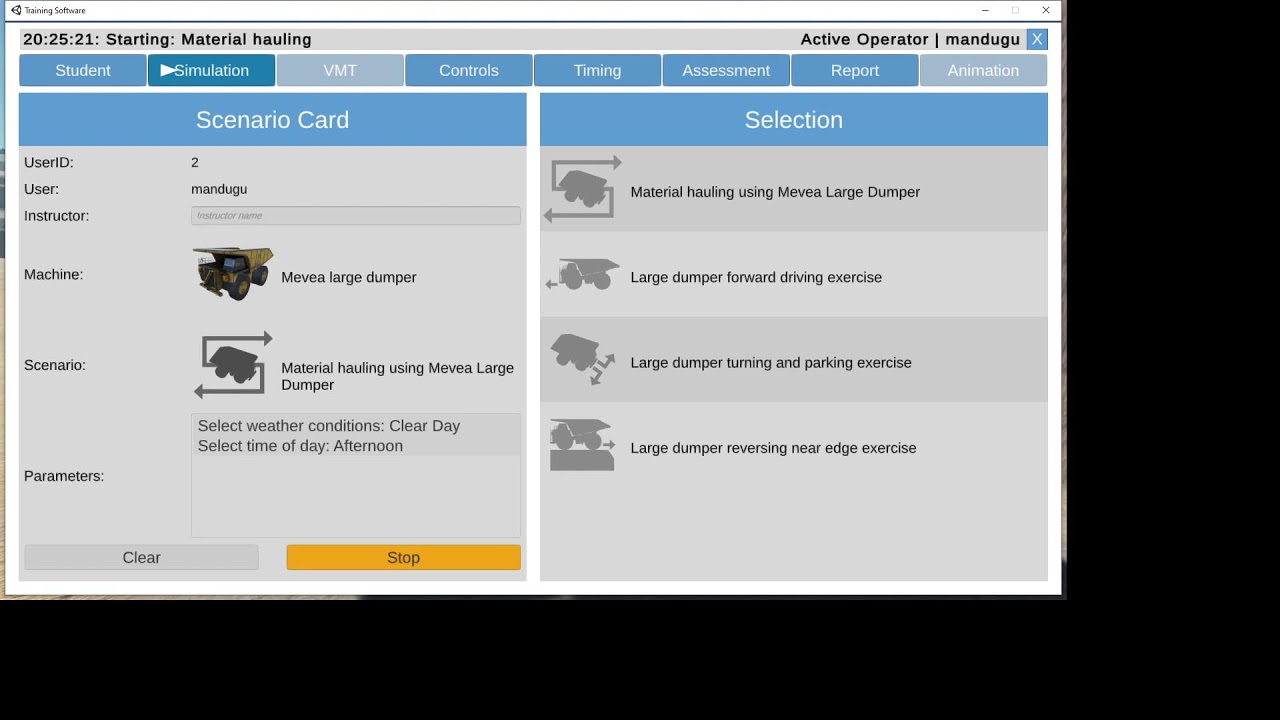
Task: Click the turning and parking dumper icon
Action: coord(583,359)
